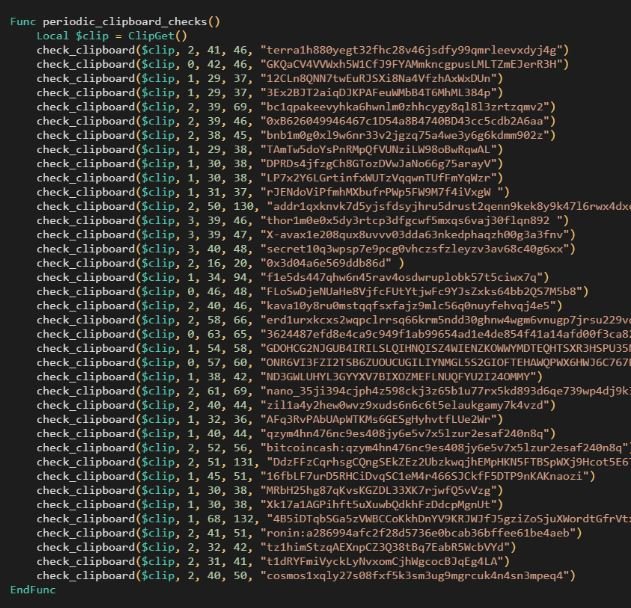This screenshot has height=608, width=631.
Task: Click the address string starting with GDOHCG2NJGUB
Action: tap(445, 348)
